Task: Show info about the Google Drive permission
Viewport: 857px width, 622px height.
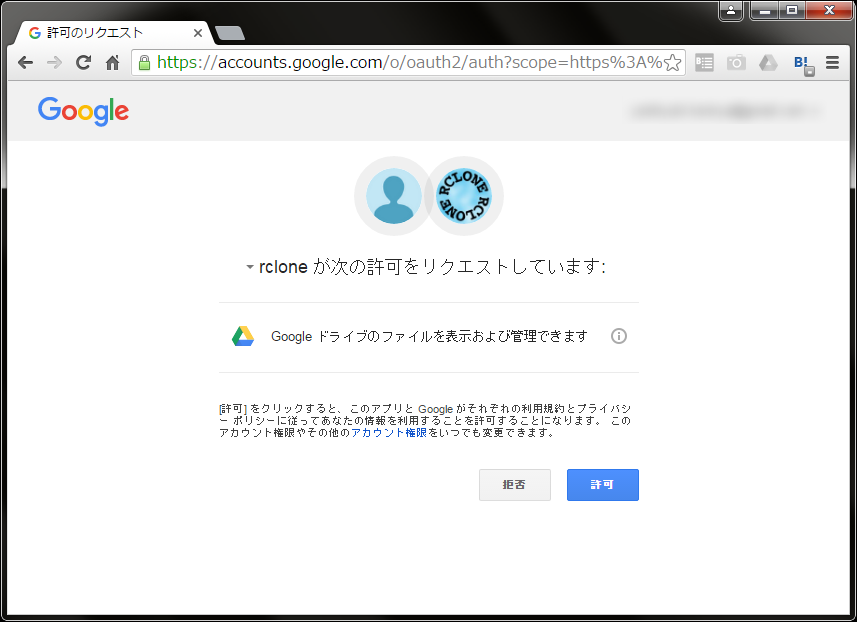Action: pos(619,336)
